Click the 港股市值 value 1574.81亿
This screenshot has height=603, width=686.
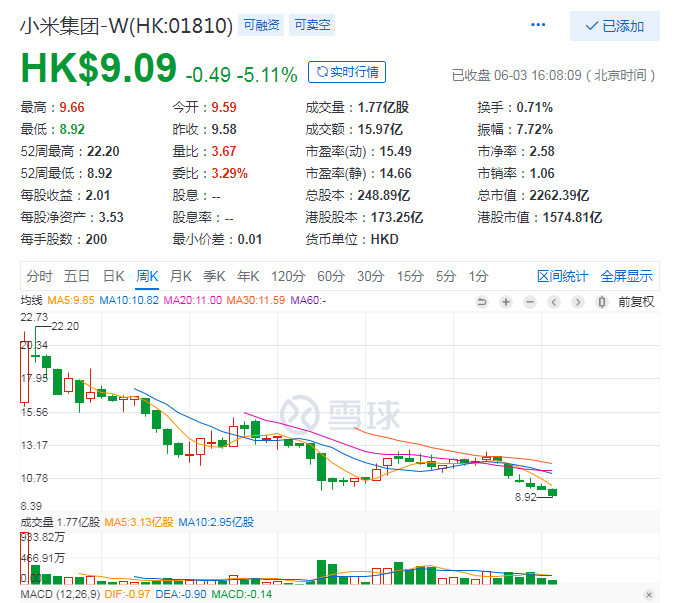click(573, 217)
